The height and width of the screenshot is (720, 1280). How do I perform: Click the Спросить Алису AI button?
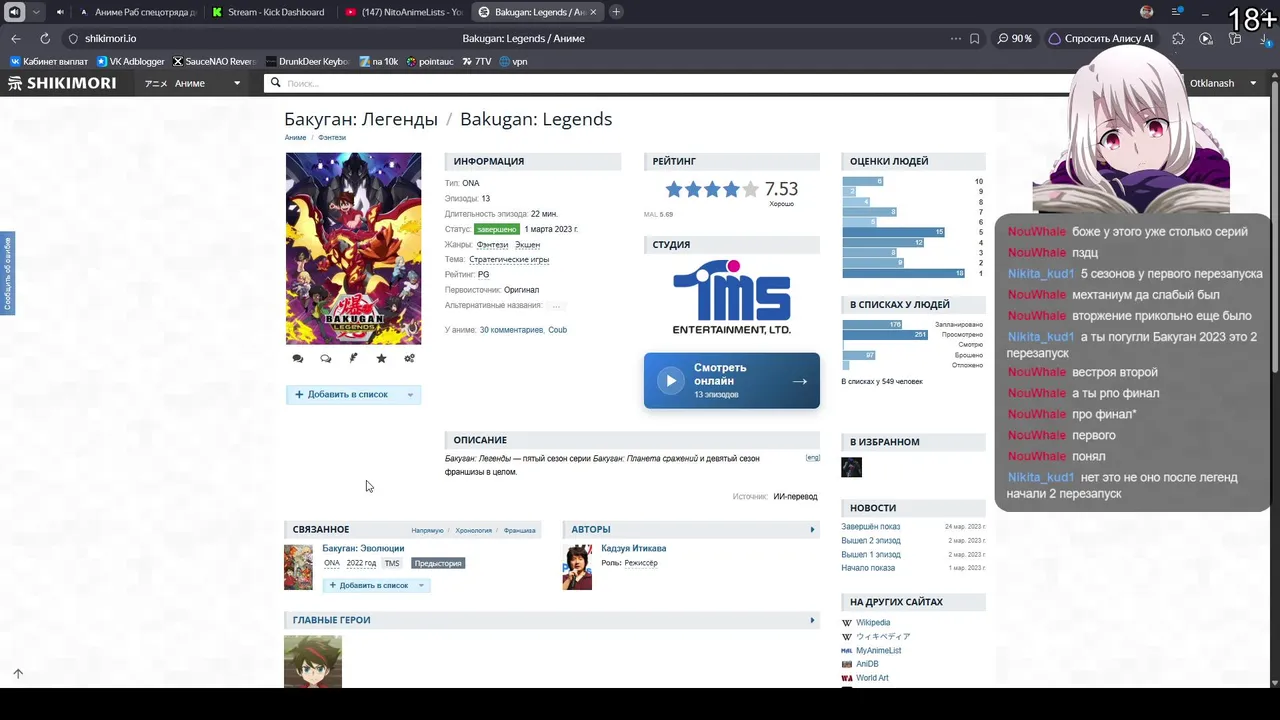click(1100, 39)
